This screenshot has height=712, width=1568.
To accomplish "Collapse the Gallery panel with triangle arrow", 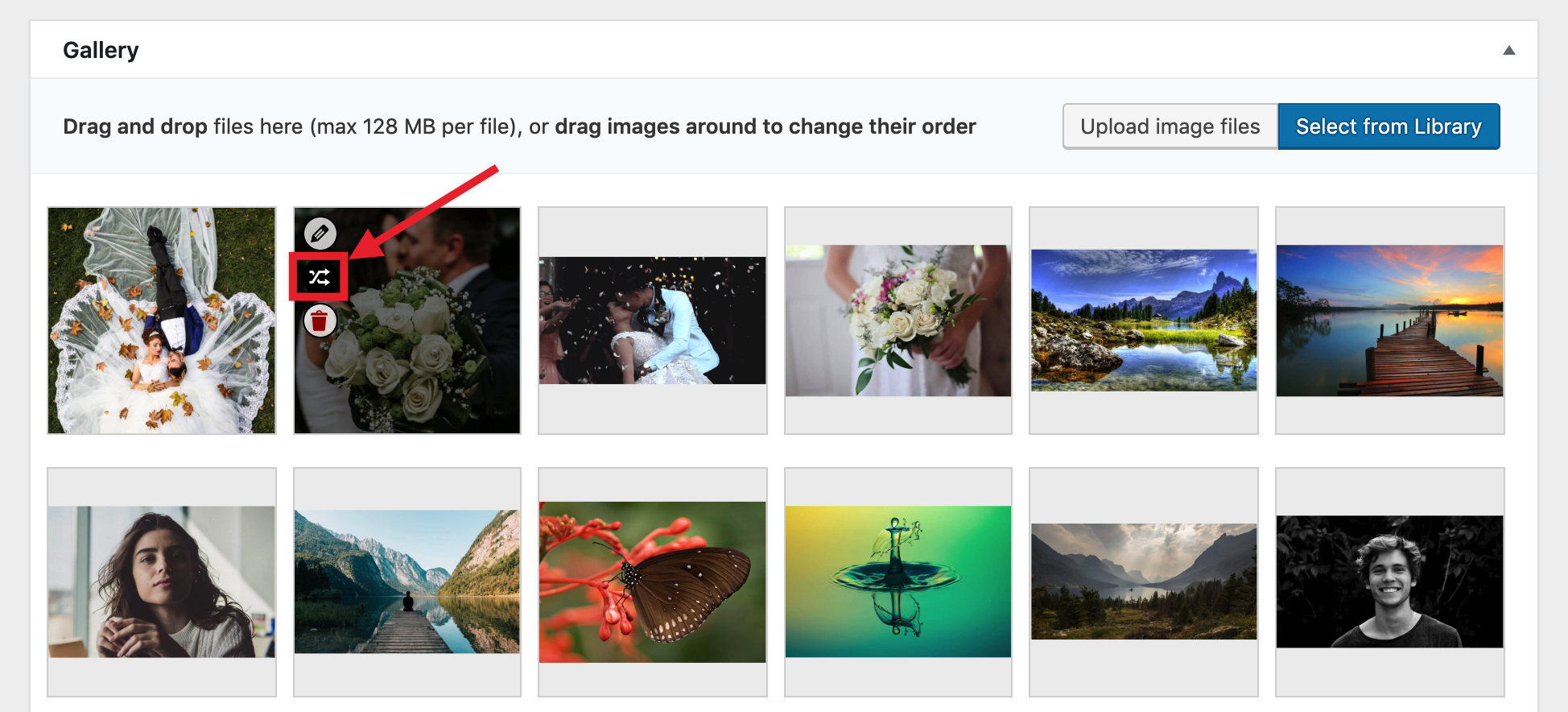I will [1508, 51].
